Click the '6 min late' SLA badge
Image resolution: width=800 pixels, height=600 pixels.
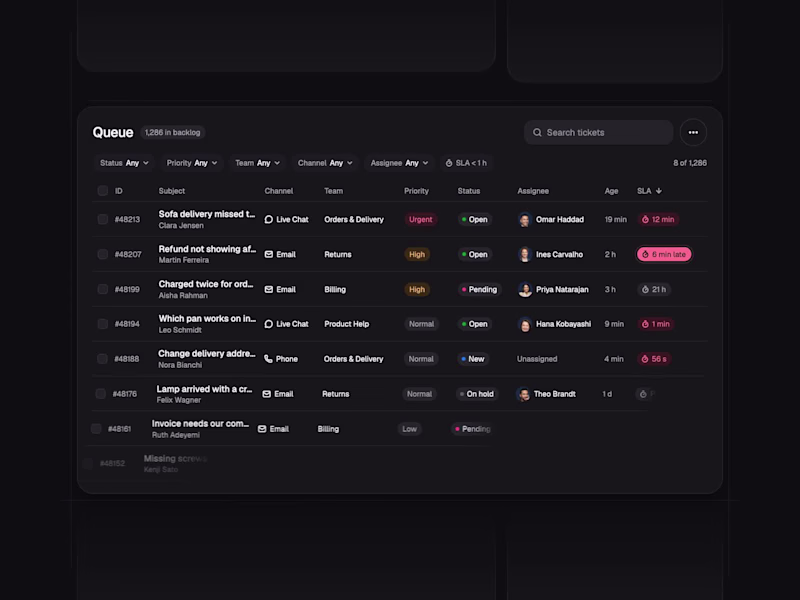tap(664, 254)
